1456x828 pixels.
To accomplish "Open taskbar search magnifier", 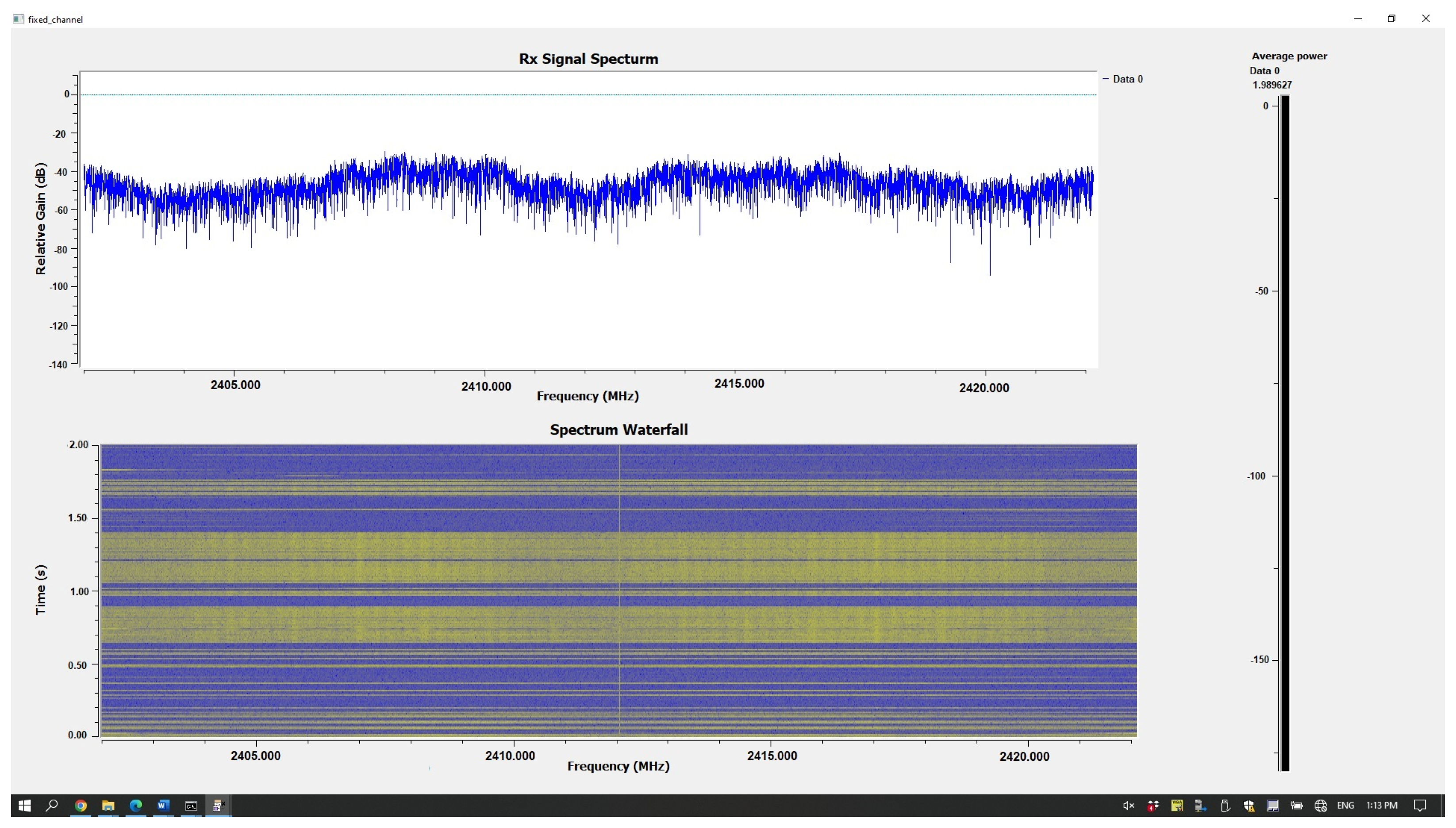I will 52,805.
